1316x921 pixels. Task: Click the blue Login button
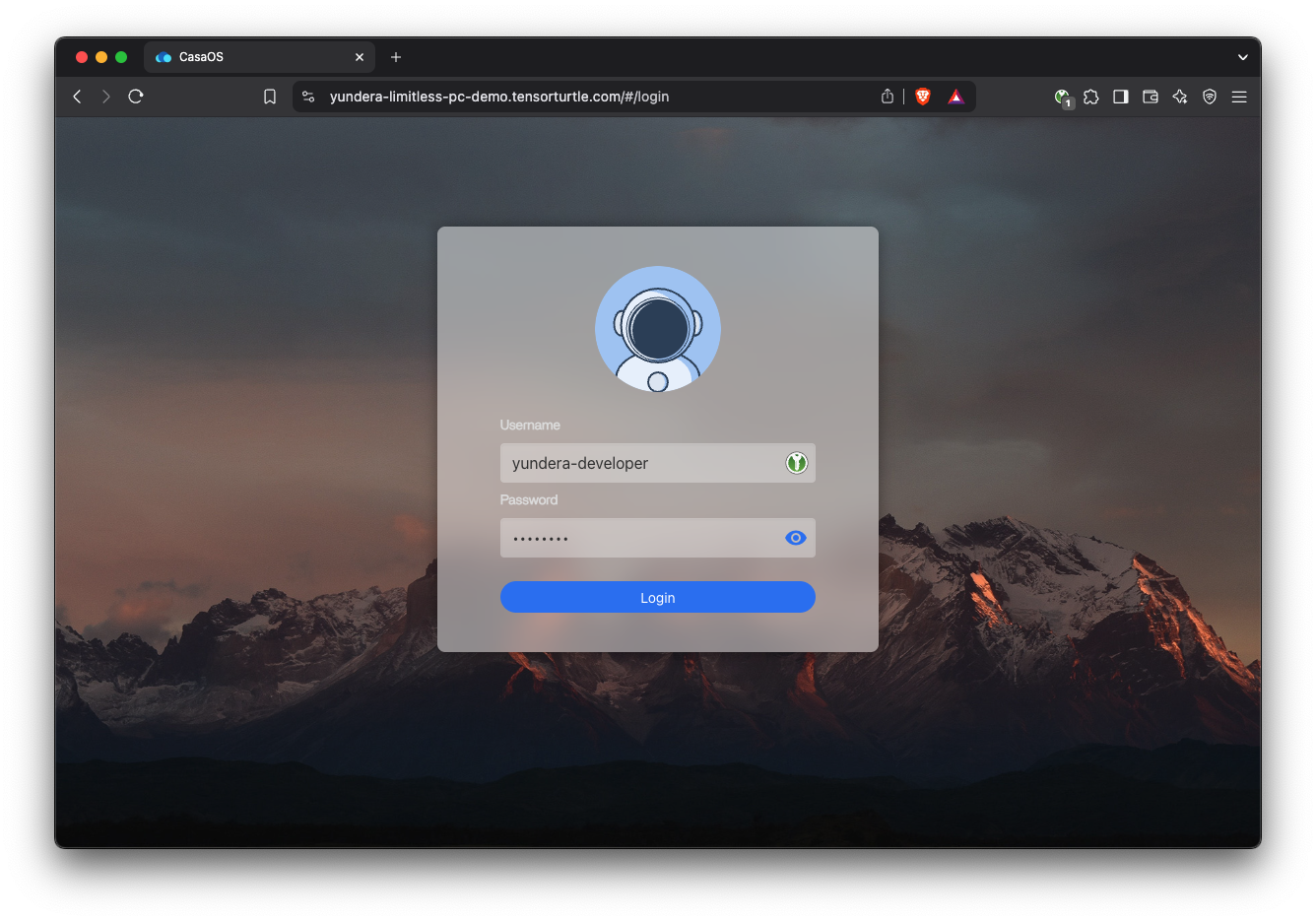657,597
